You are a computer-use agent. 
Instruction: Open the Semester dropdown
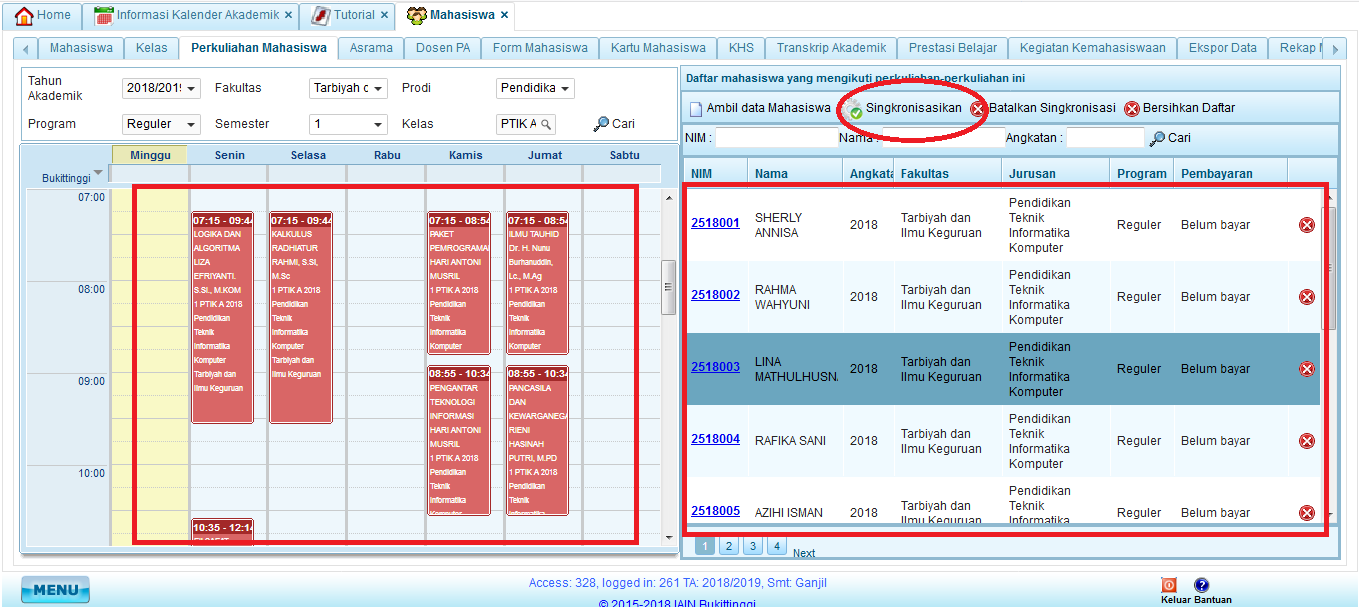point(379,125)
